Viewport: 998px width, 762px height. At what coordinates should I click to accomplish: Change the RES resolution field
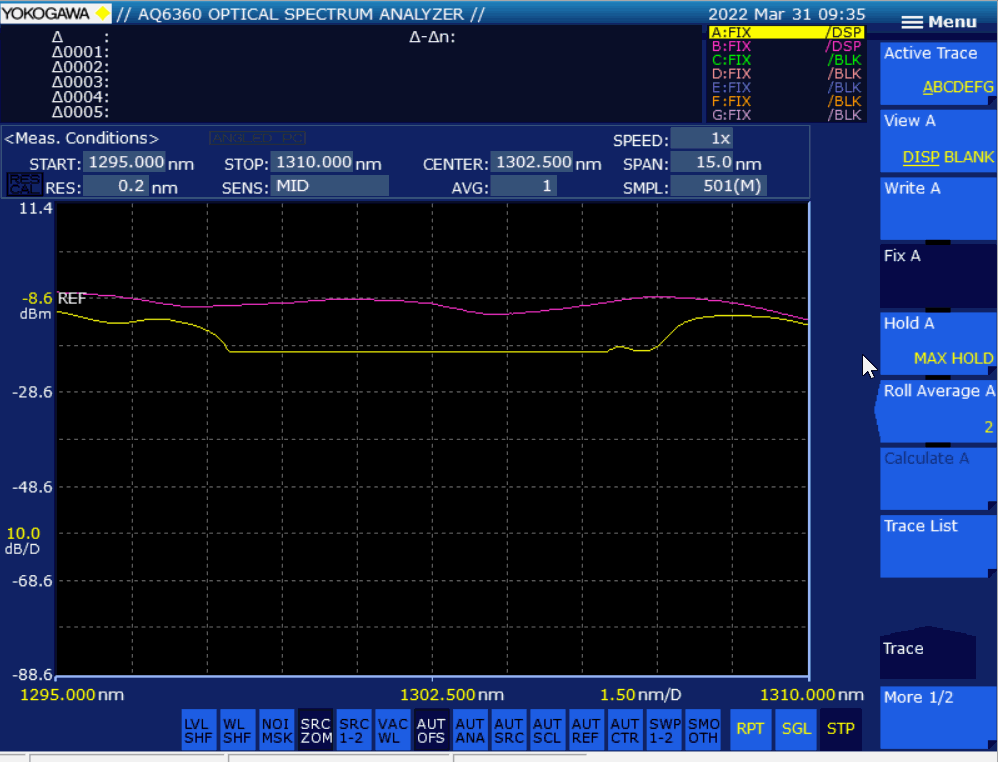pyautogui.click(x=116, y=187)
